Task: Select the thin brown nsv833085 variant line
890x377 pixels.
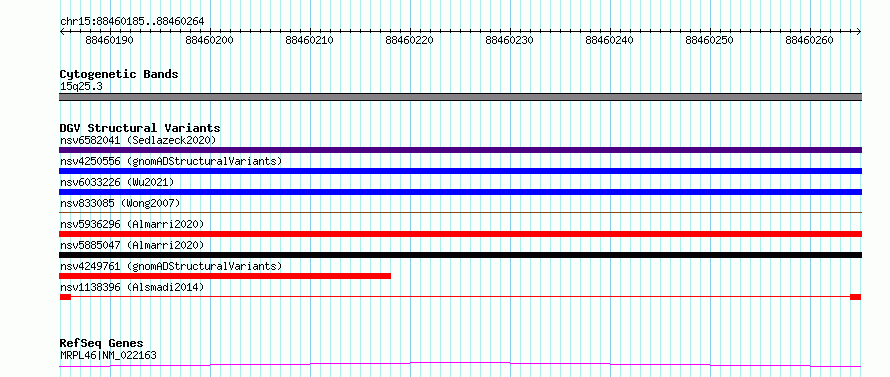Action: point(460,212)
